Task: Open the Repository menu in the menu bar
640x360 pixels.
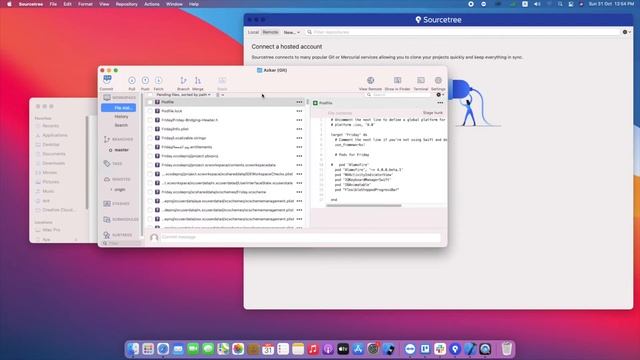Action: click(x=127, y=4)
